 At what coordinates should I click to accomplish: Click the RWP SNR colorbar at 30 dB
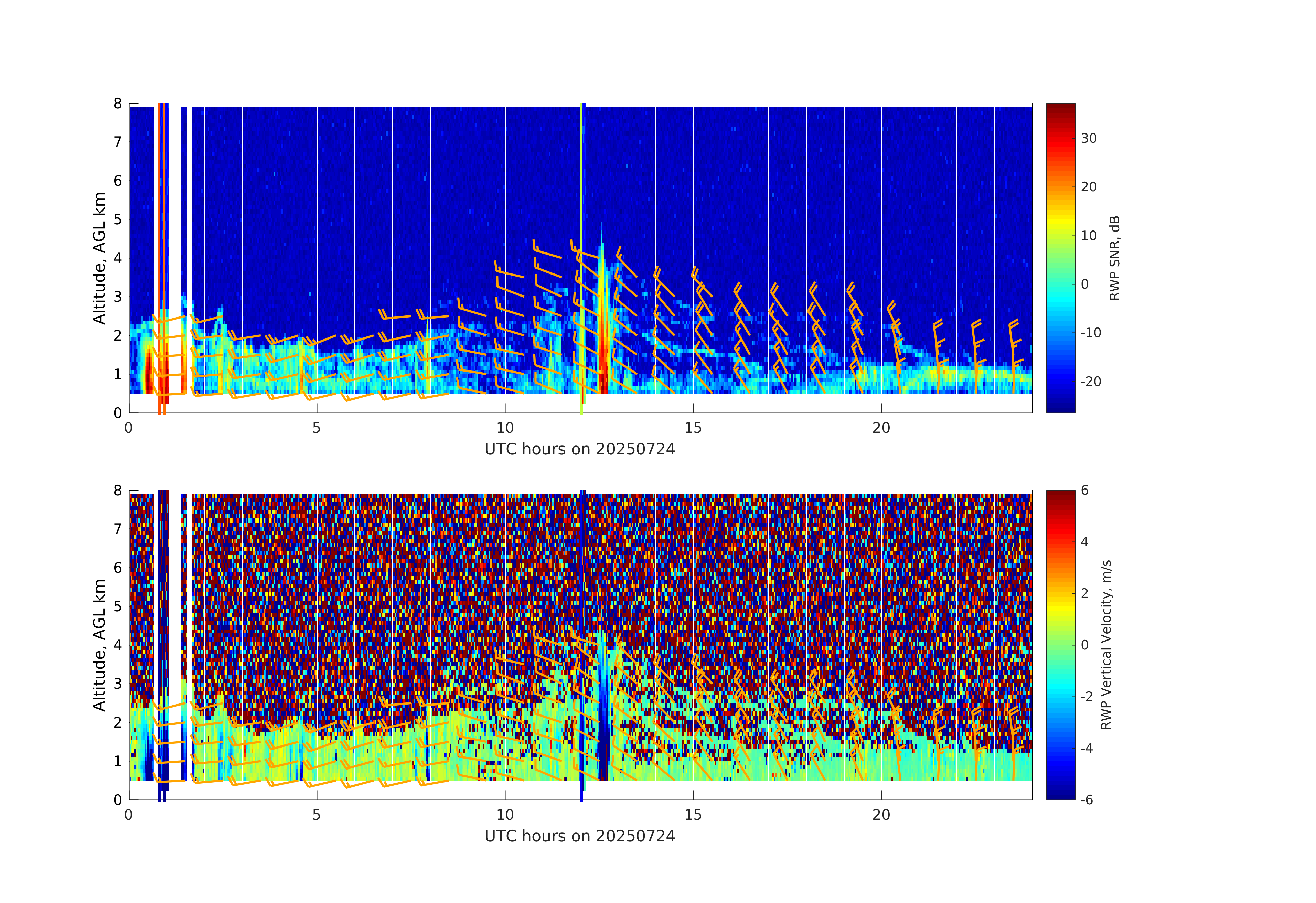(x=1060, y=138)
